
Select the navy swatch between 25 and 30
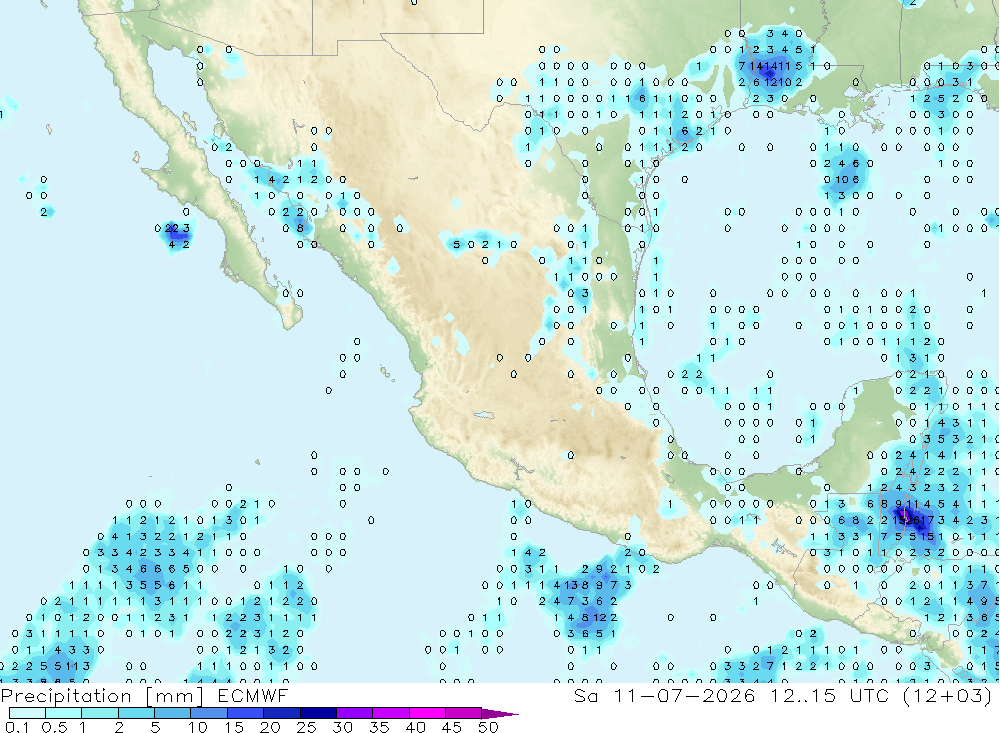click(x=318, y=713)
